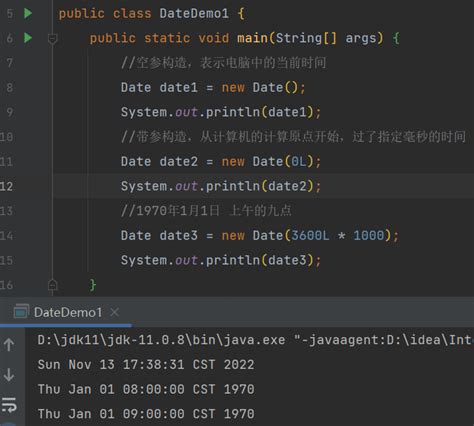Click the down arrow in the run console
Viewport: 474px width, 426px height.
pos(9,375)
